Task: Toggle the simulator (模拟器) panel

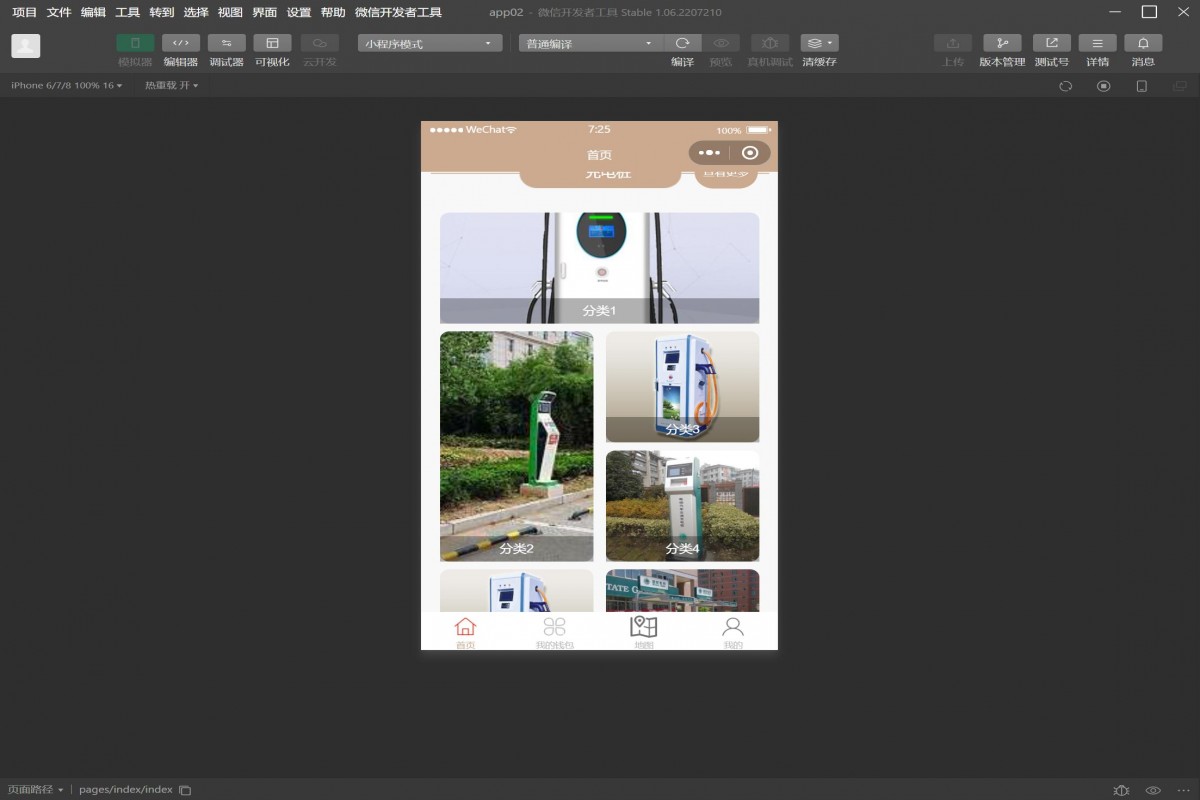Action: coord(135,44)
